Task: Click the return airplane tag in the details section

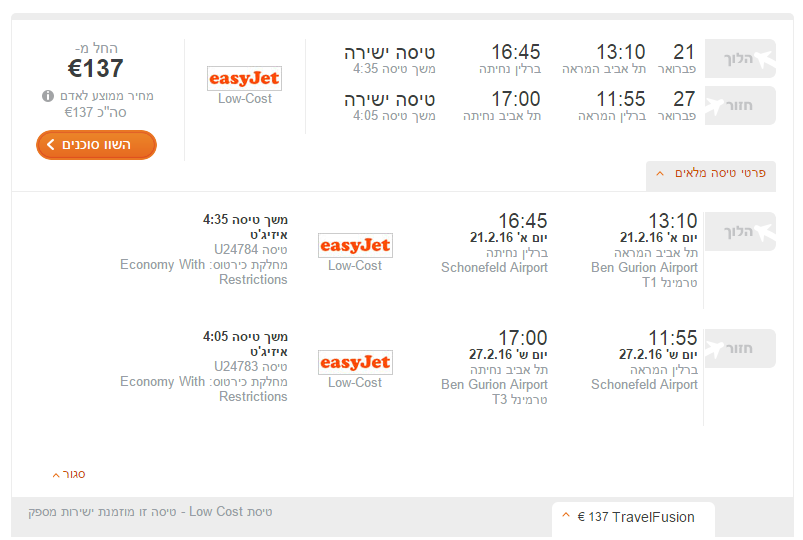Action: (766, 349)
